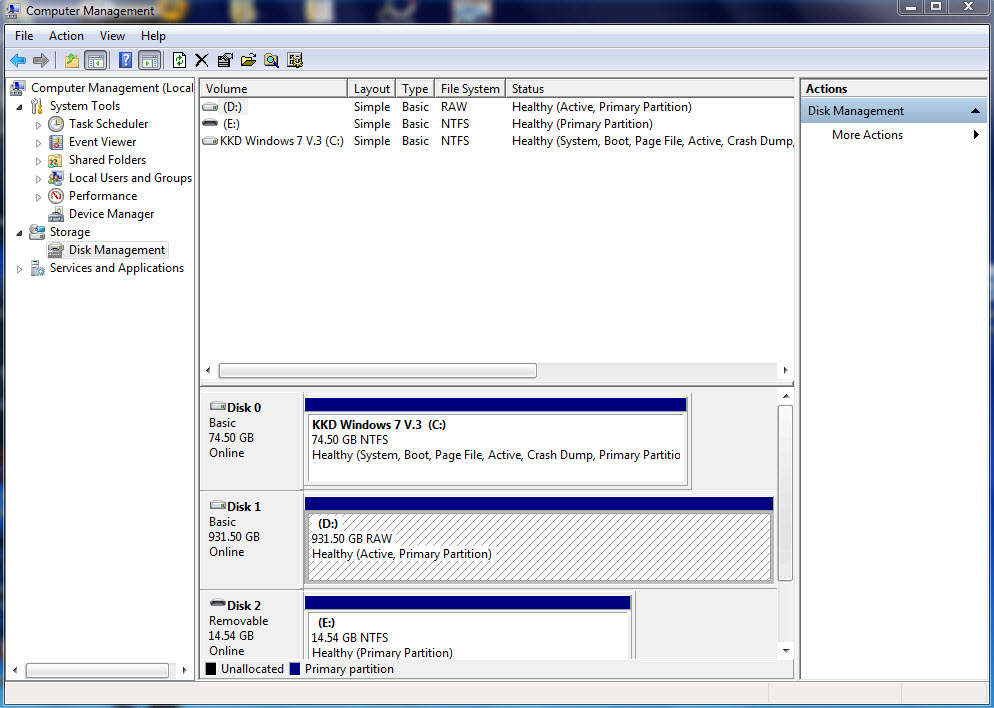
Task: Expand the Task Scheduler node arrow
Action: pyautogui.click(x=38, y=125)
